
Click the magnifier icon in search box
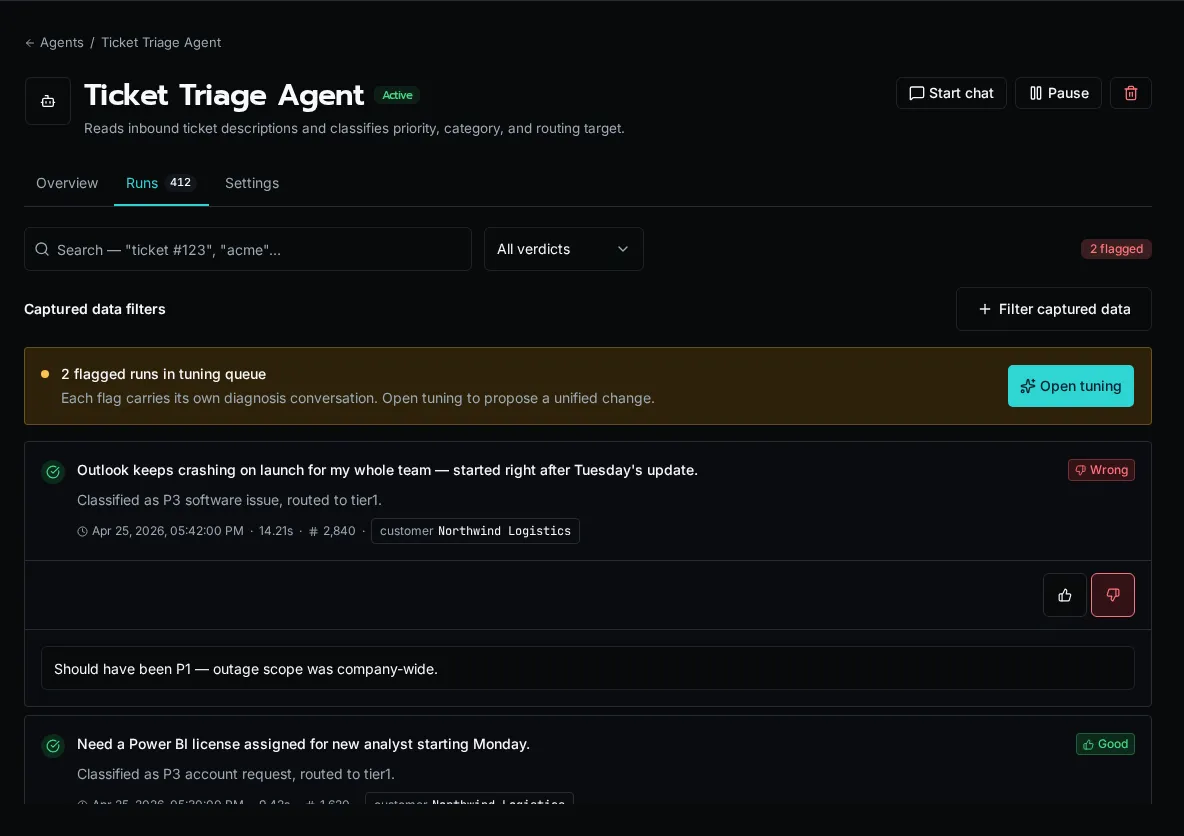pos(42,249)
